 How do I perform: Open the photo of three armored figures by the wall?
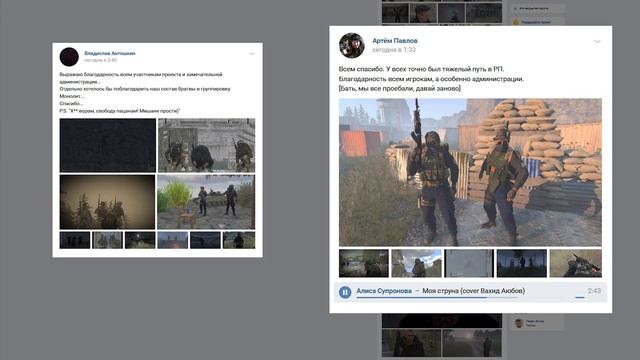pyautogui.click(x=207, y=145)
